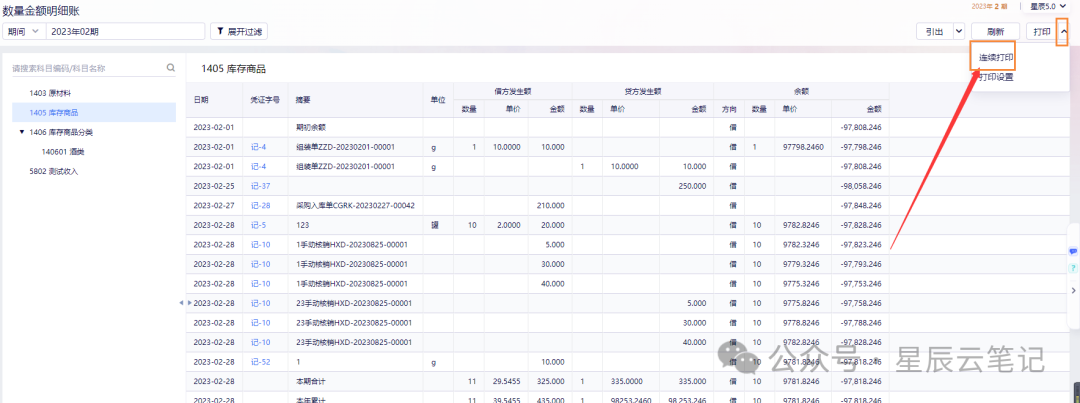Click the debit amount cell 210.000
1080x403 pixels.
[x=551, y=205]
